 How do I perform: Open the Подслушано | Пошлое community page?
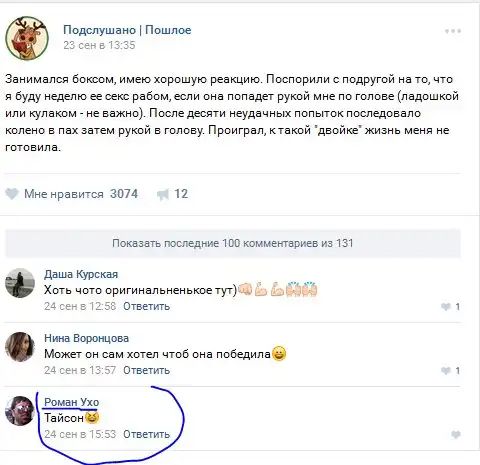[127, 30]
